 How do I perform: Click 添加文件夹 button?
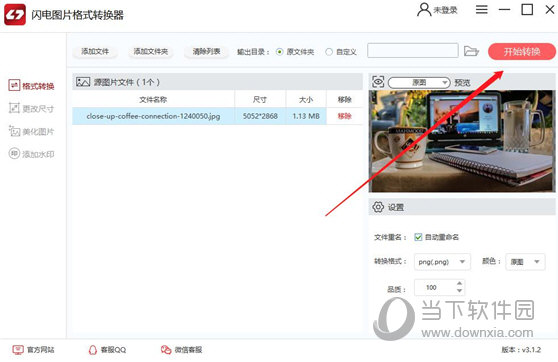click(x=151, y=52)
